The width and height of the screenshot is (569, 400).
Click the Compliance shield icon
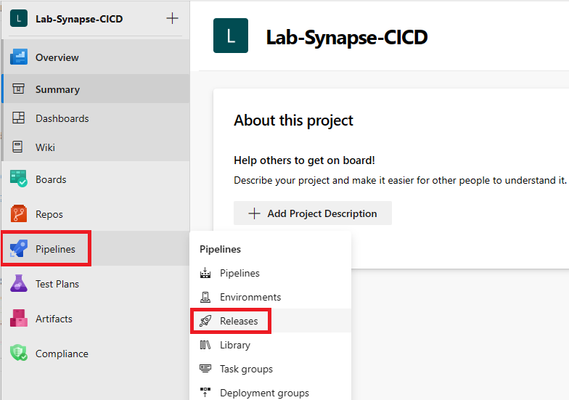click(19, 352)
